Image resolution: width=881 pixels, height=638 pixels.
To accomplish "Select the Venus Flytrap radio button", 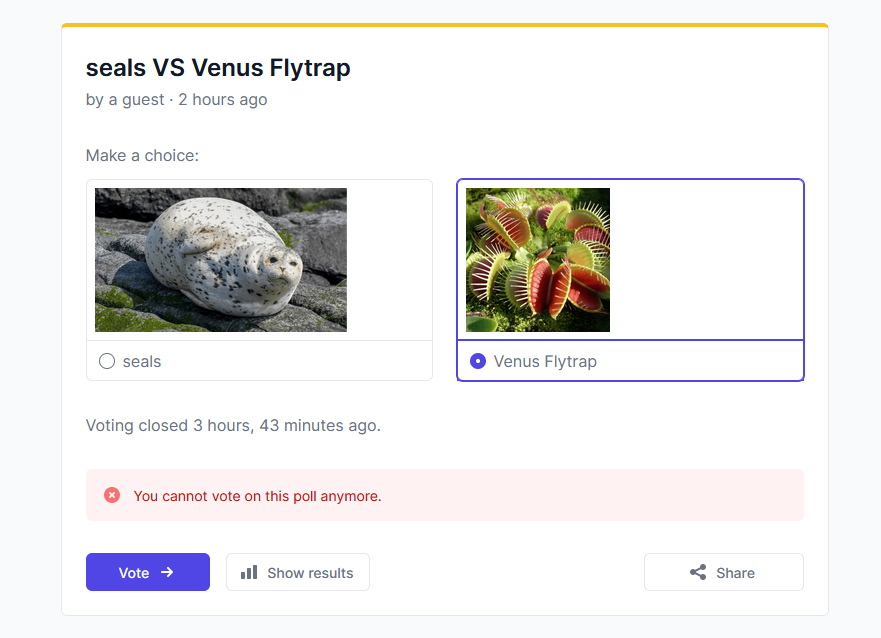I will [478, 361].
